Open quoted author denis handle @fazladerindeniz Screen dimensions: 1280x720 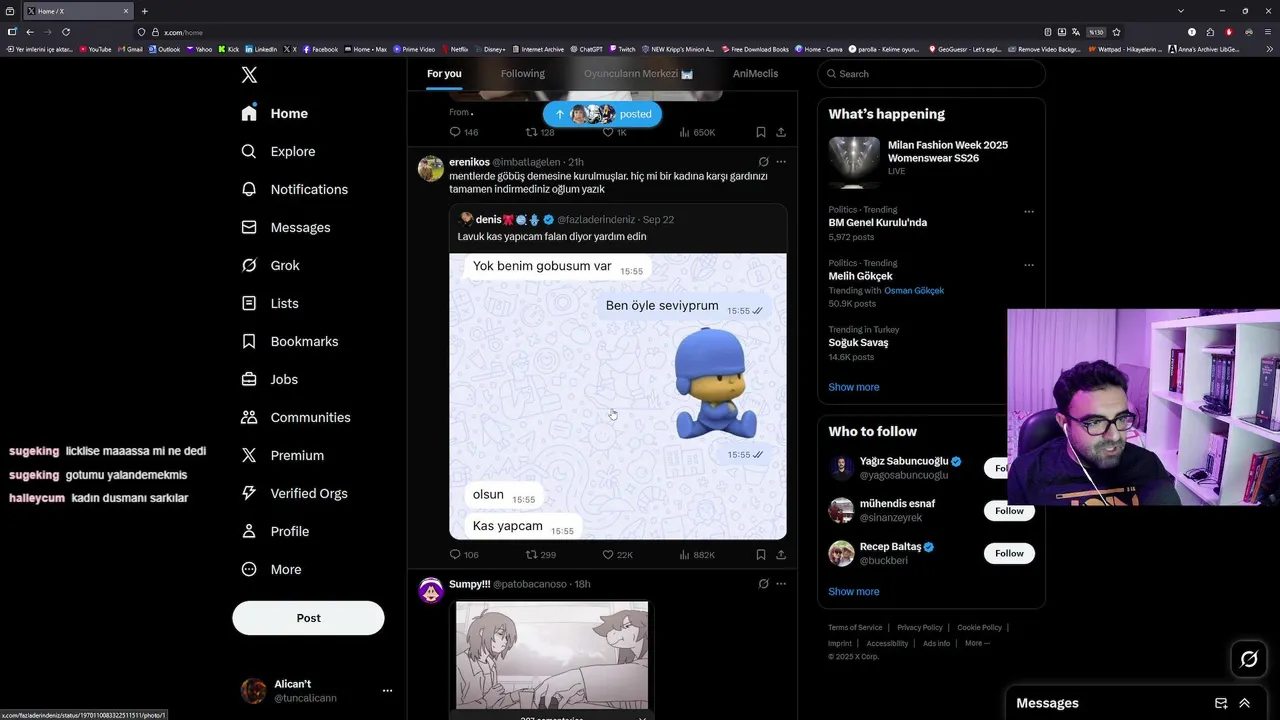point(596,220)
